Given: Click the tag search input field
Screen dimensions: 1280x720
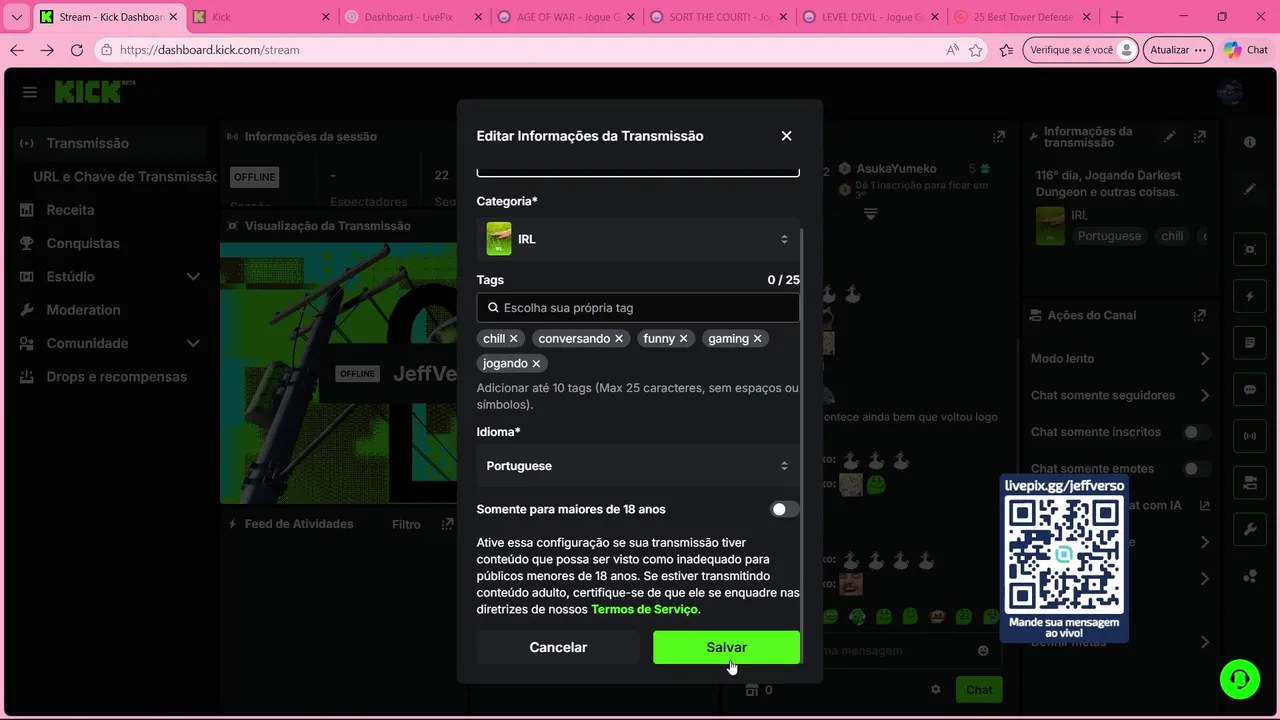Looking at the screenshot, I should [x=638, y=308].
